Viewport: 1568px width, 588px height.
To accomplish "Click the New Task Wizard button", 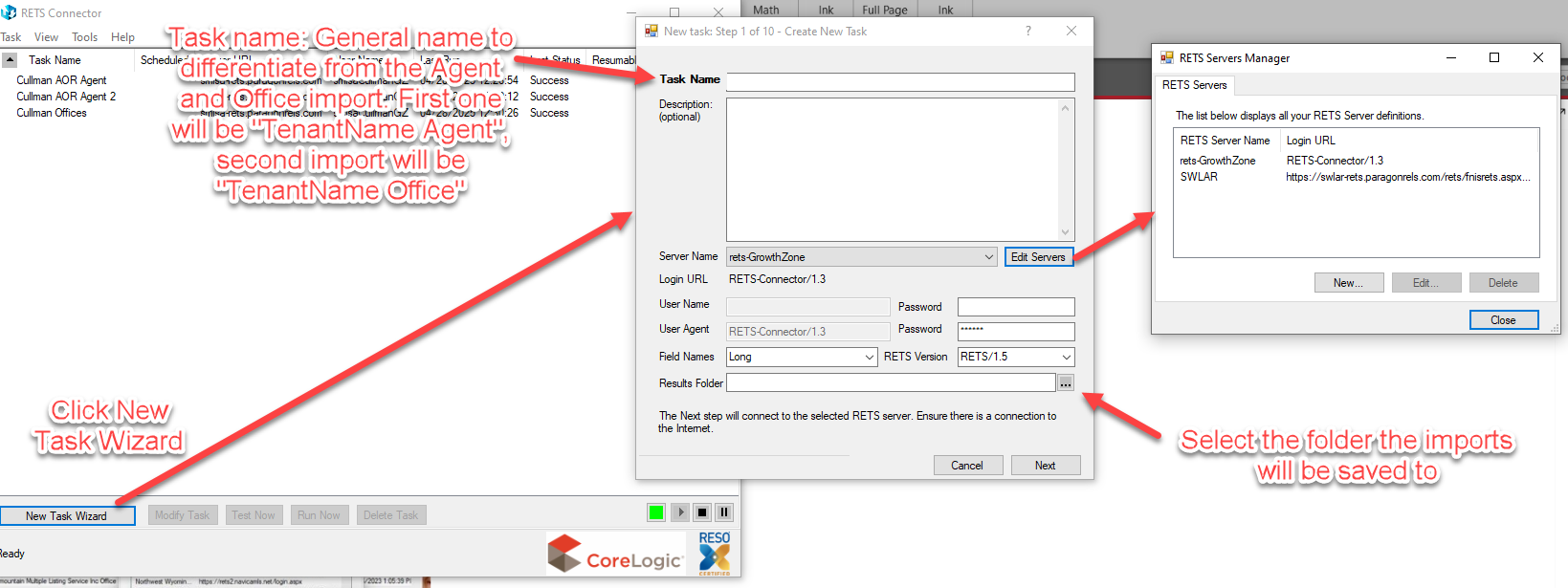I will pyautogui.click(x=67, y=516).
